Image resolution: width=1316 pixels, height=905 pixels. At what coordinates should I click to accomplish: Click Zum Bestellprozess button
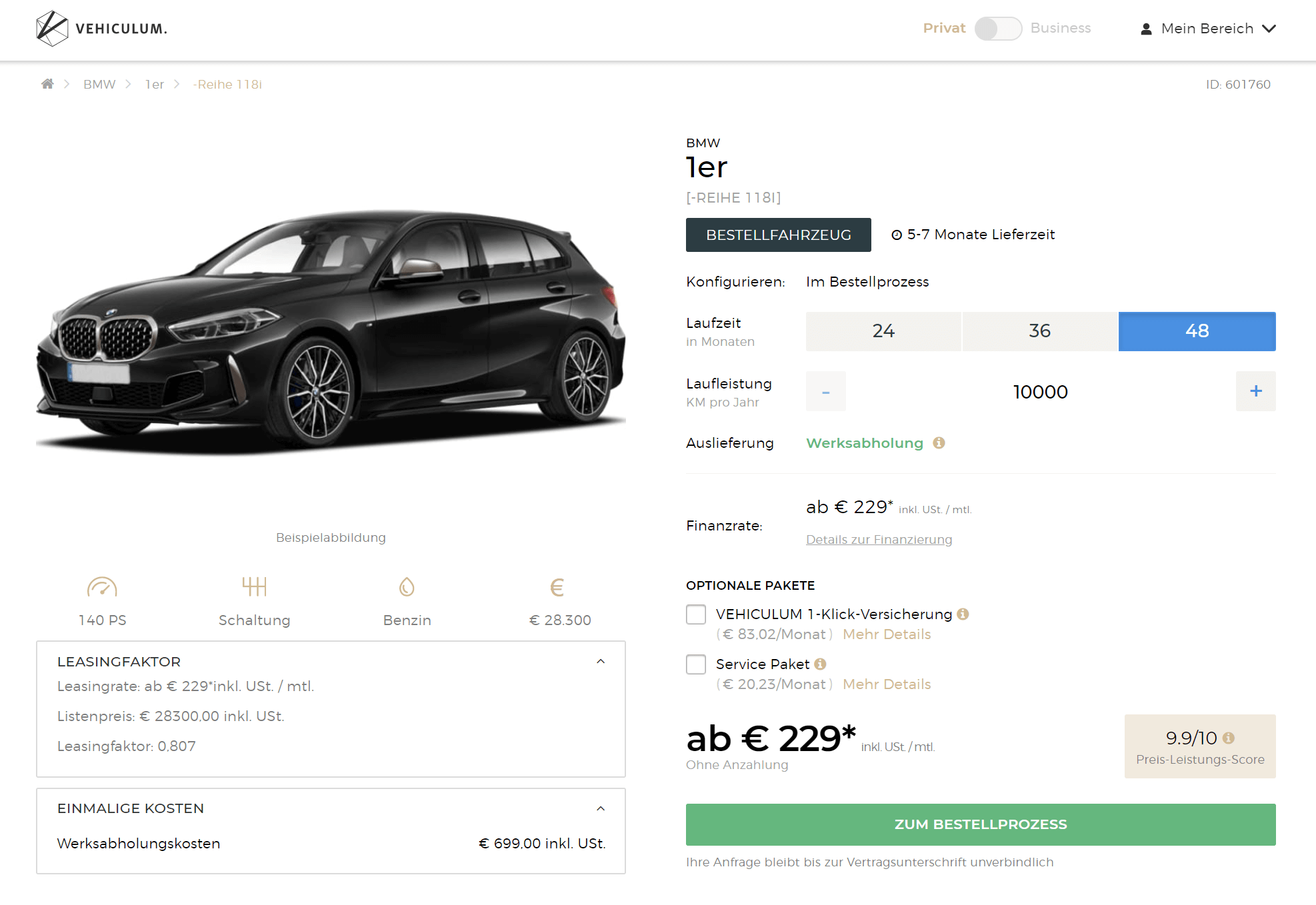[981, 824]
